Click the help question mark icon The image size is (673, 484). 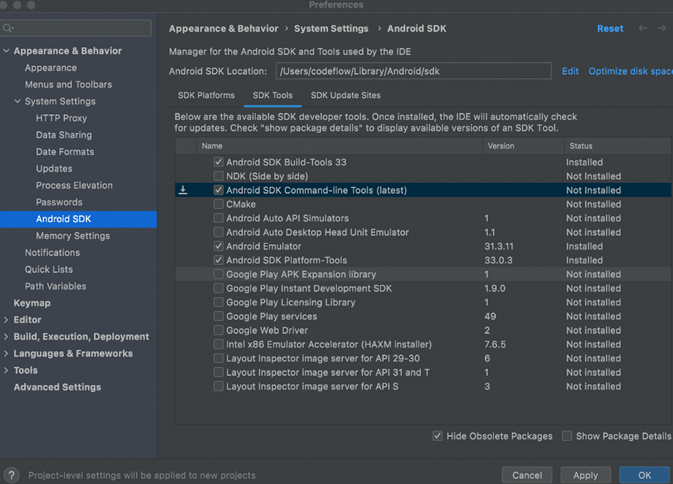[12, 475]
